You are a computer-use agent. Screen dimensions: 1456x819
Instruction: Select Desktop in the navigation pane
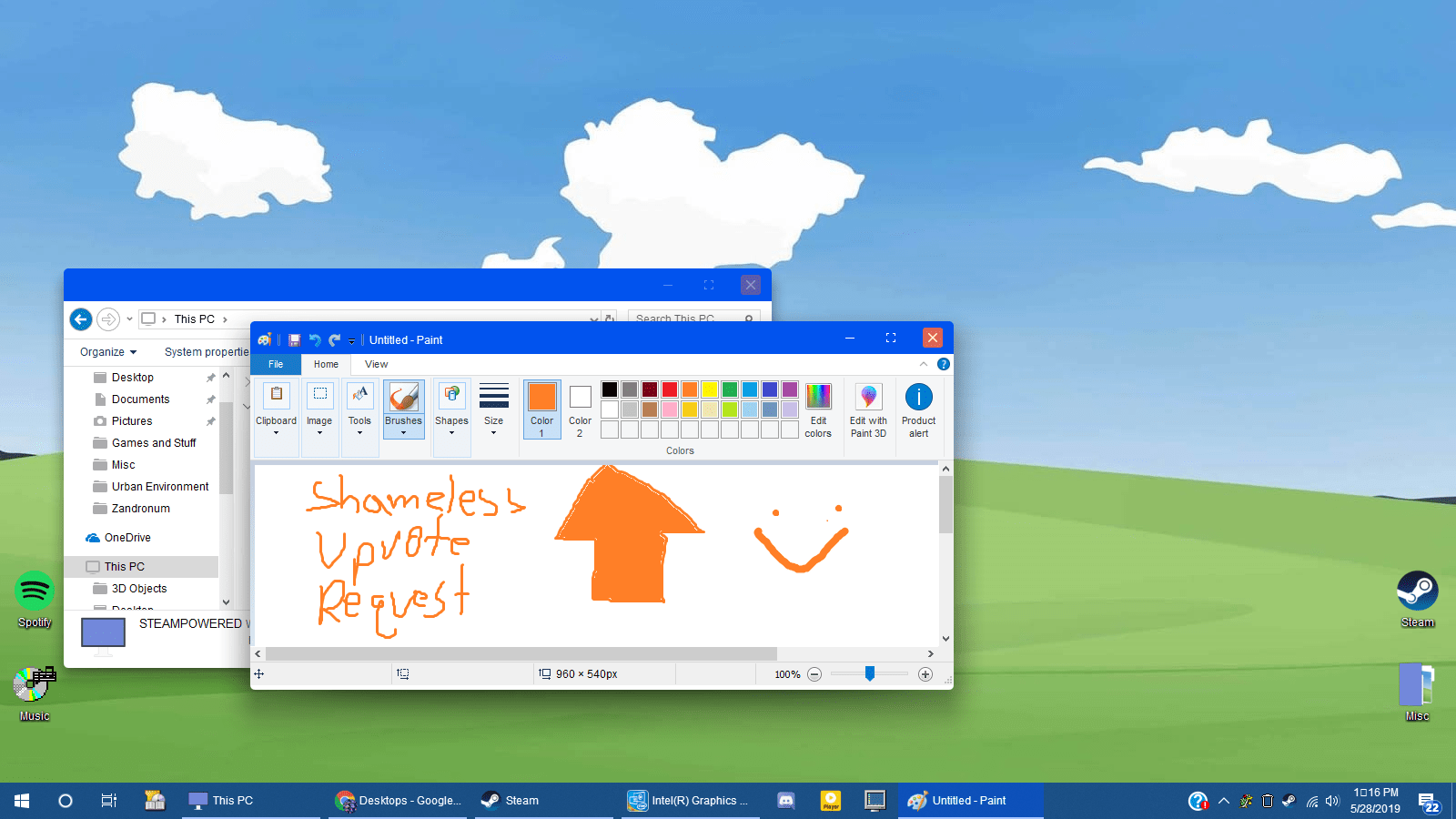(x=133, y=378)
